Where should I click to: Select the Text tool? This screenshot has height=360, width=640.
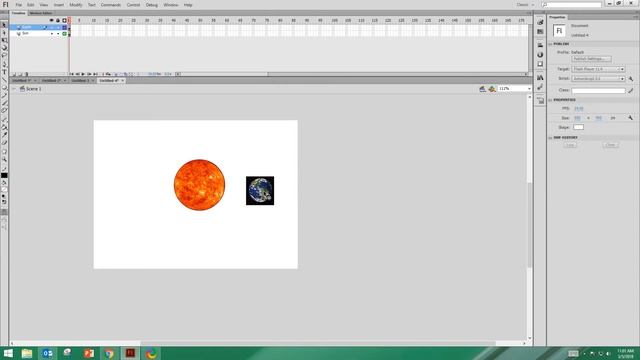tap(4, 72)
